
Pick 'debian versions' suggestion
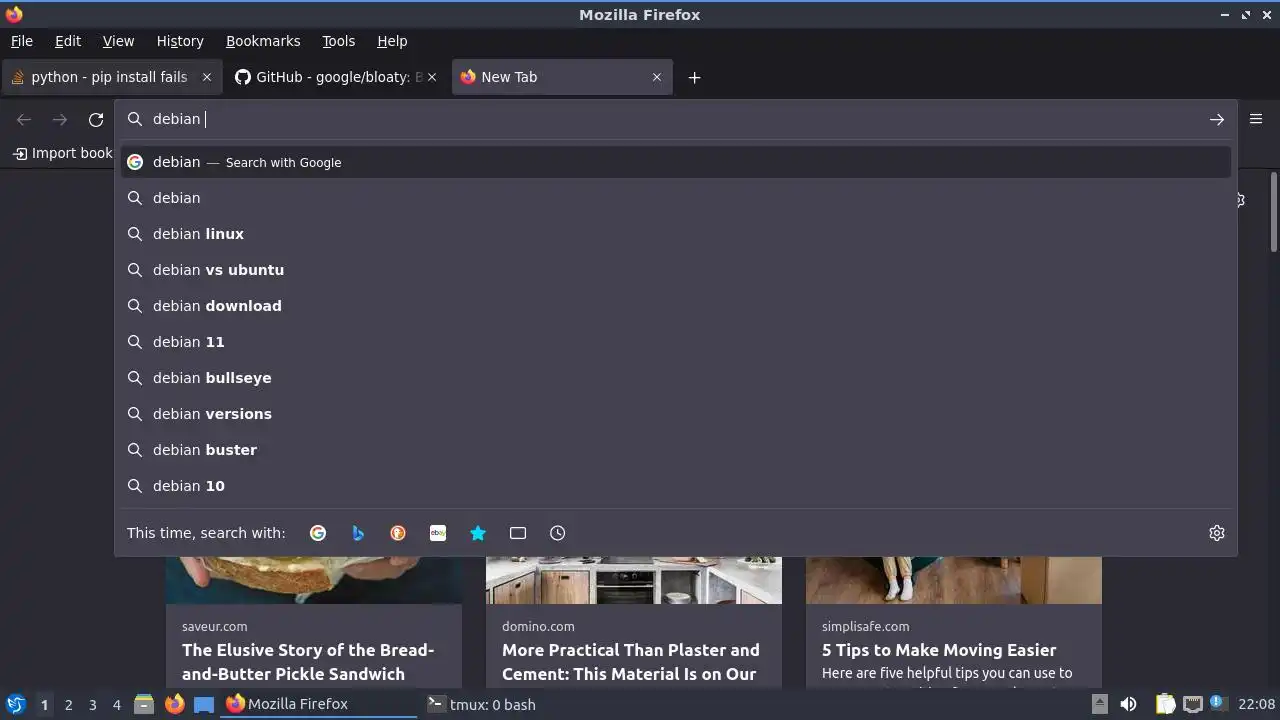pos(676,414)
